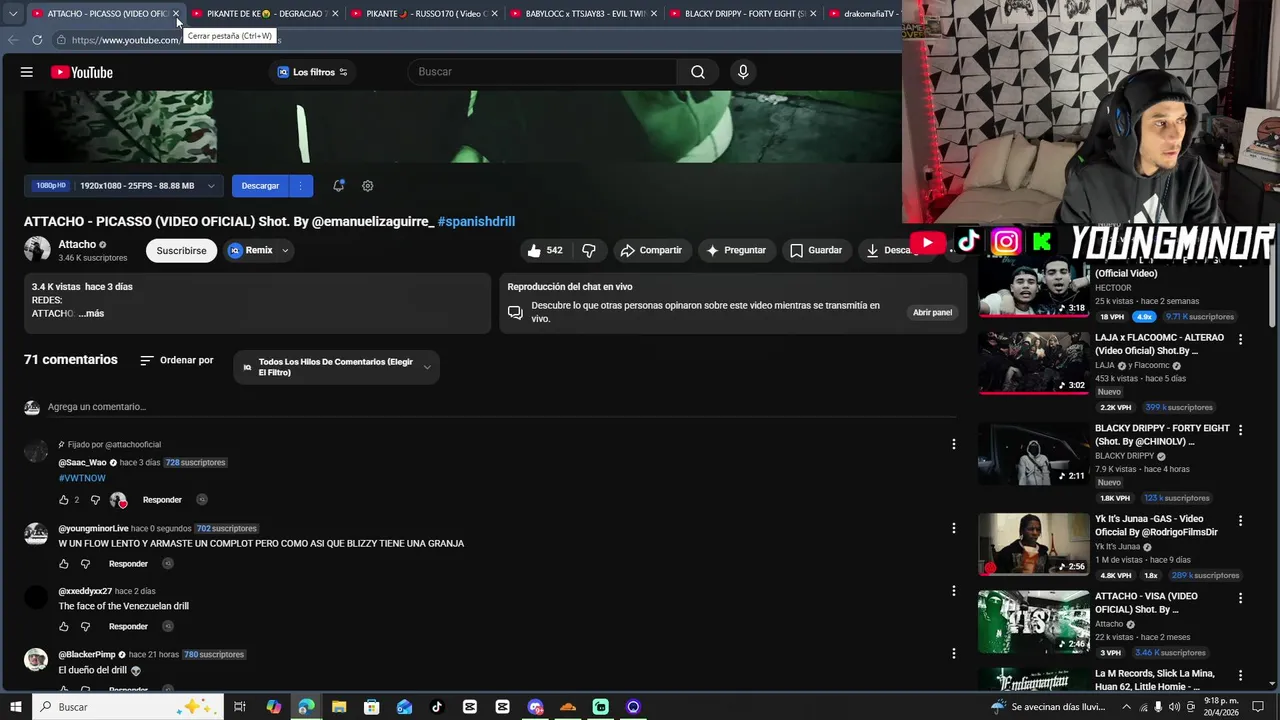
Task: Like the @Saac_Wao pinned comment
Action: [x=64, y=500]
